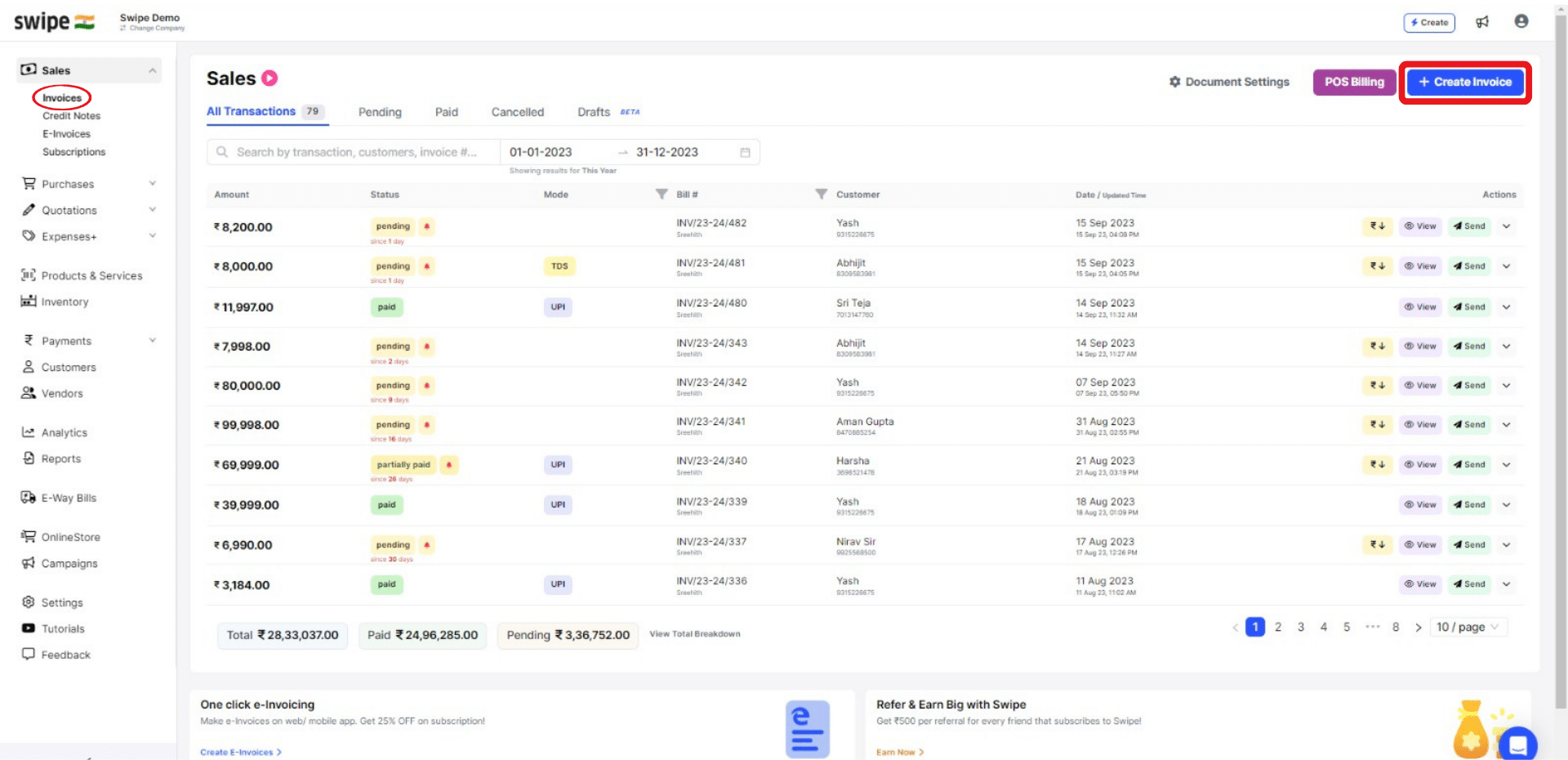
Task: Switch to the Paid tab
Action: [x=446, y=112]
